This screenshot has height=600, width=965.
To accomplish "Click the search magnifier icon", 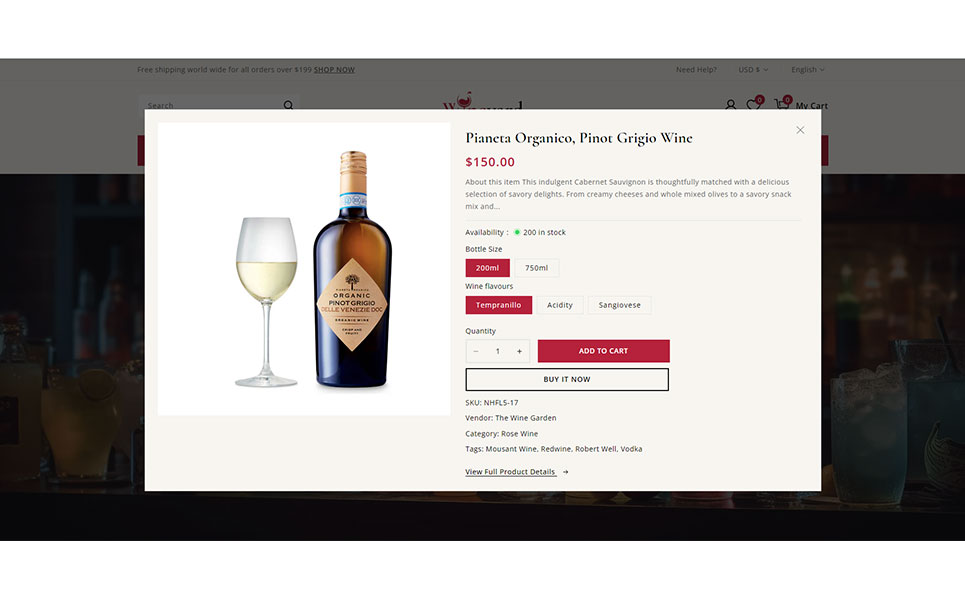I will coord(288,105).
